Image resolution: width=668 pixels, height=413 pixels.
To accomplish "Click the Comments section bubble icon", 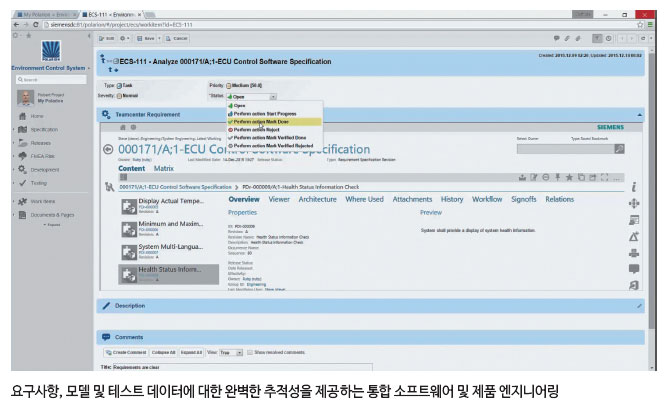I will click(x=106, y=337).
